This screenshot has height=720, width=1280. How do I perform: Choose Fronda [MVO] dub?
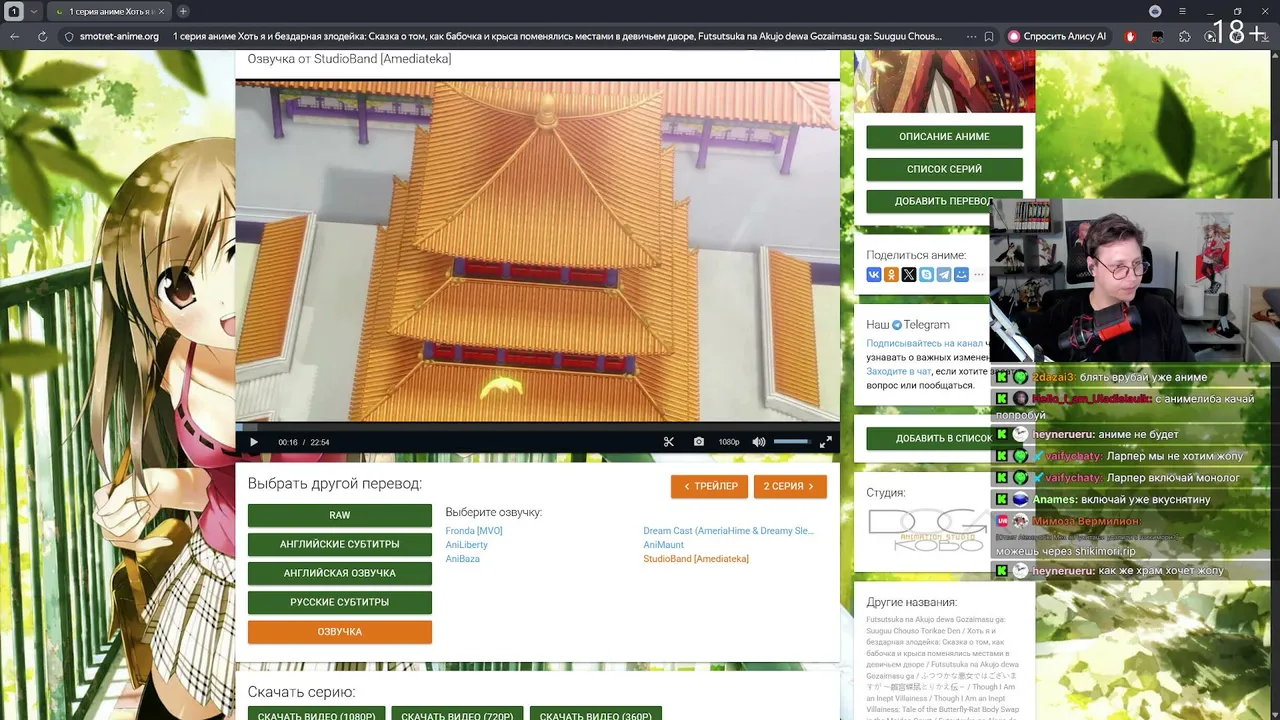(474, 531)
